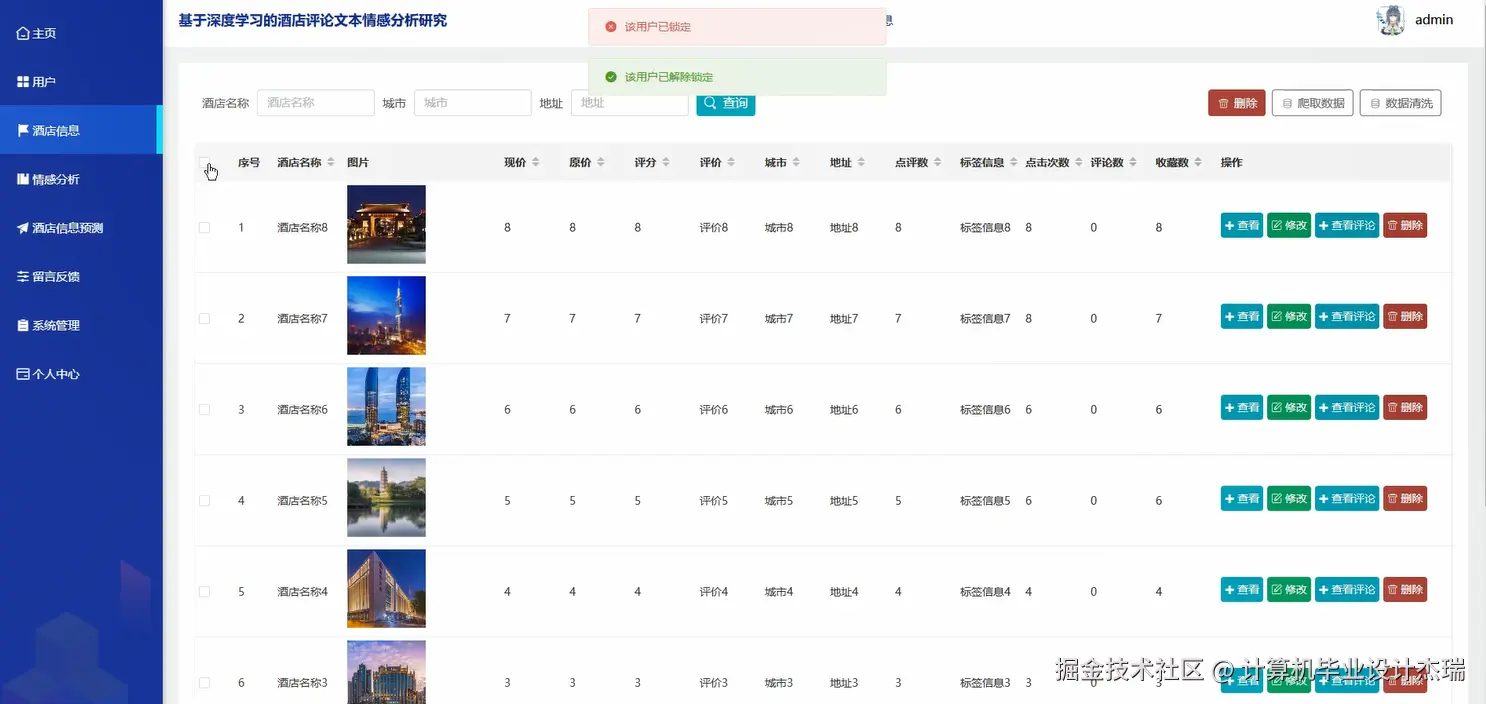Check the checkbox for row 酒店名称8
1486x704 pixels.
pos(204,228)
